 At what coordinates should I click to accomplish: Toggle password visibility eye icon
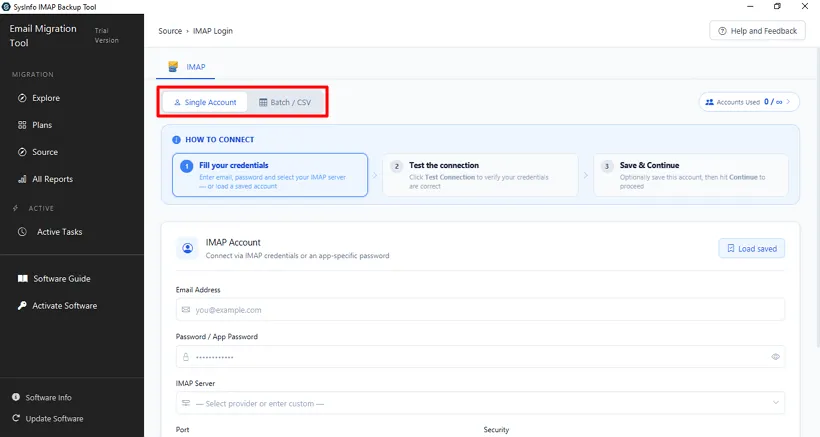(775, 356)
